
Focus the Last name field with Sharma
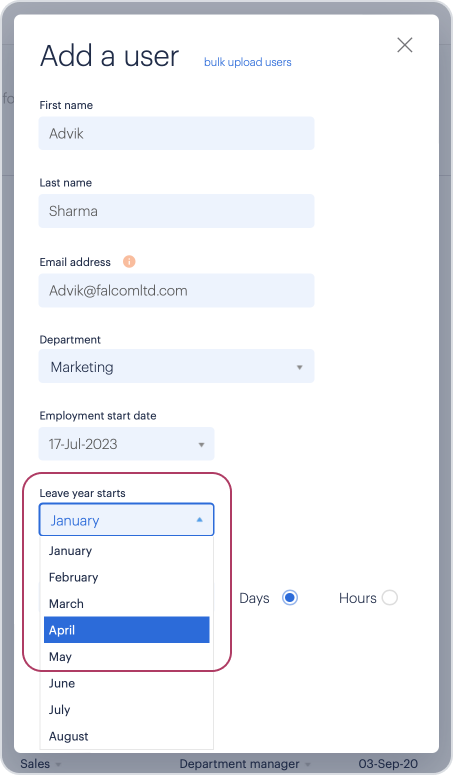pos(176,211)
